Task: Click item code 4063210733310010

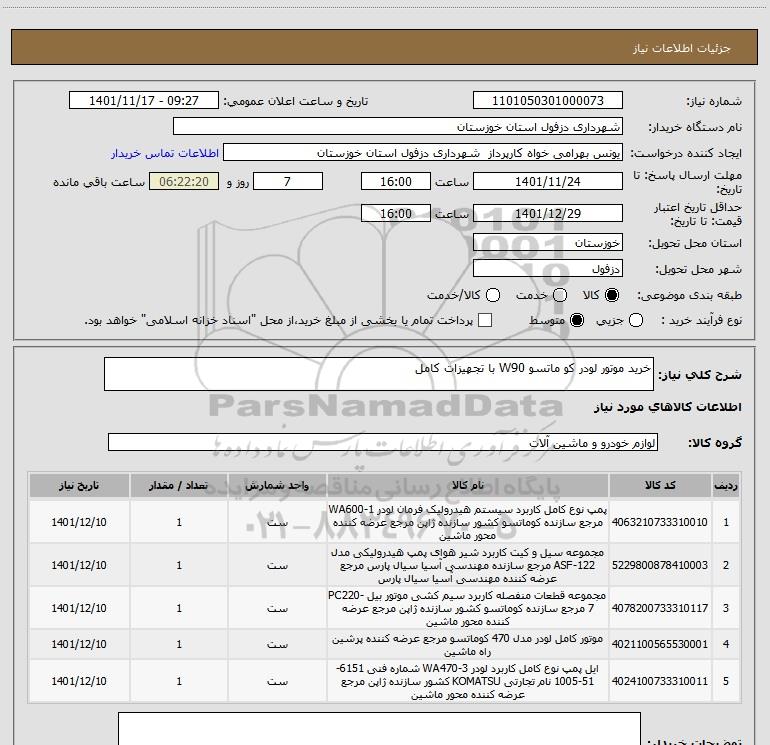Action: pos(660,522)
